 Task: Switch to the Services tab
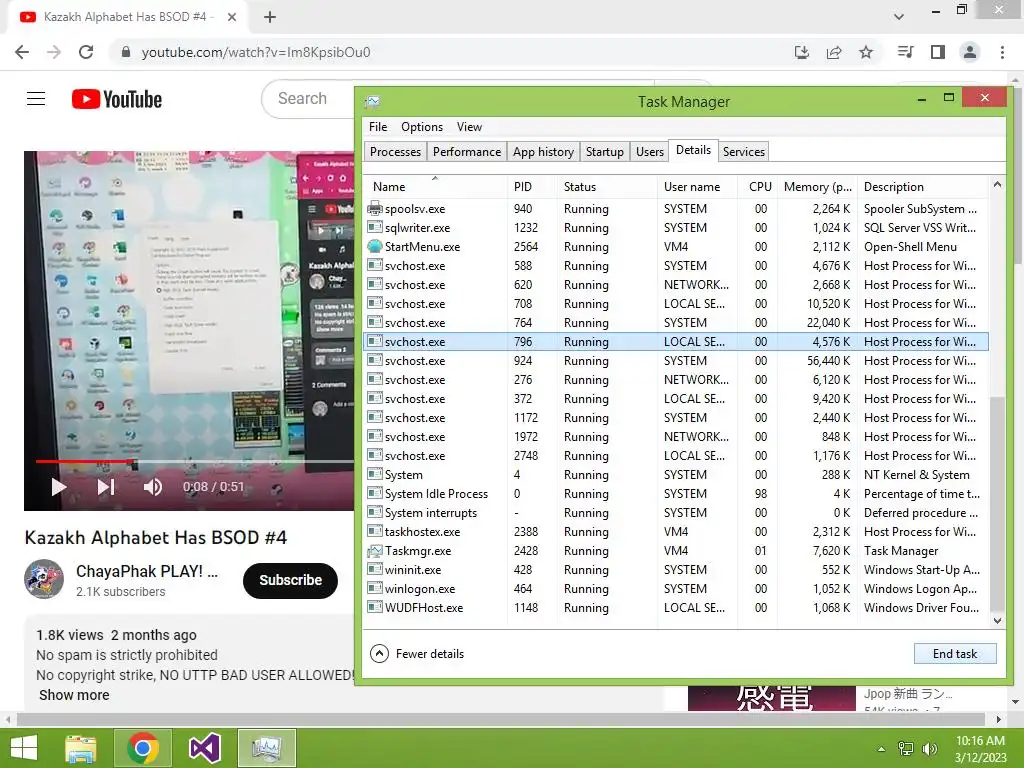pos(743,152)
